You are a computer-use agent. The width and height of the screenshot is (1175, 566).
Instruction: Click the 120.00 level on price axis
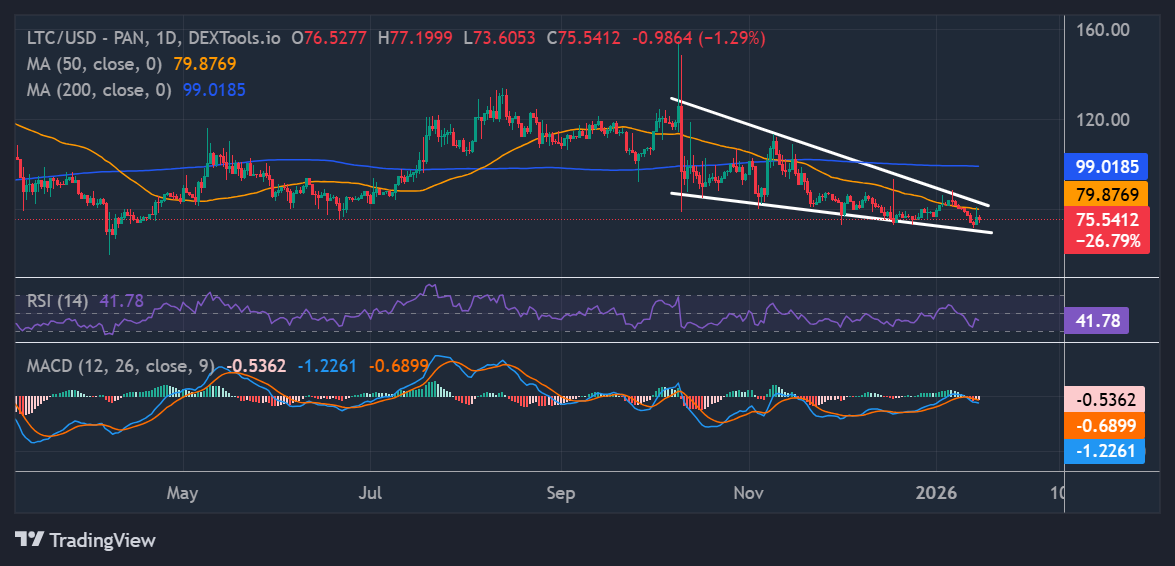pyautogui.click(x=1105, y=120)
